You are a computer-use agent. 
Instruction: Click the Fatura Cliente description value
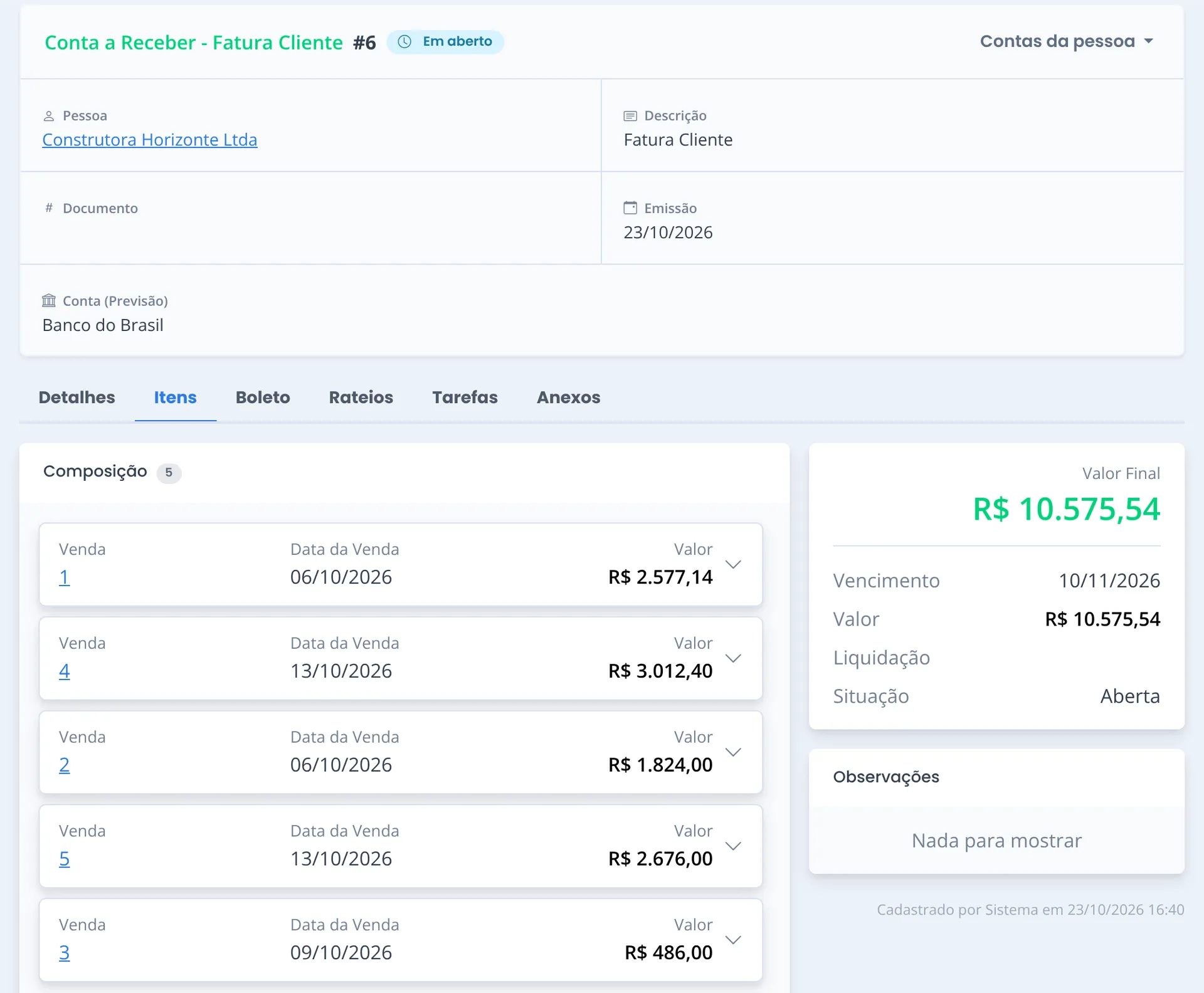(678, 140)
